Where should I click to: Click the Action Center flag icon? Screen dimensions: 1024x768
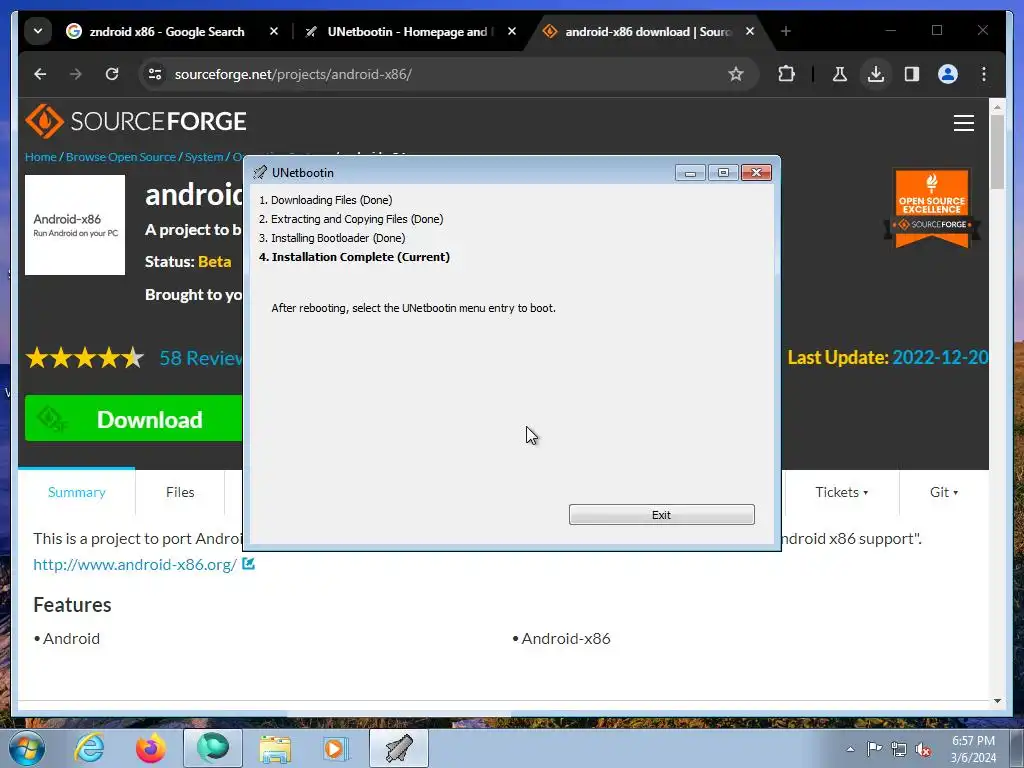click(x=874, y=749)
